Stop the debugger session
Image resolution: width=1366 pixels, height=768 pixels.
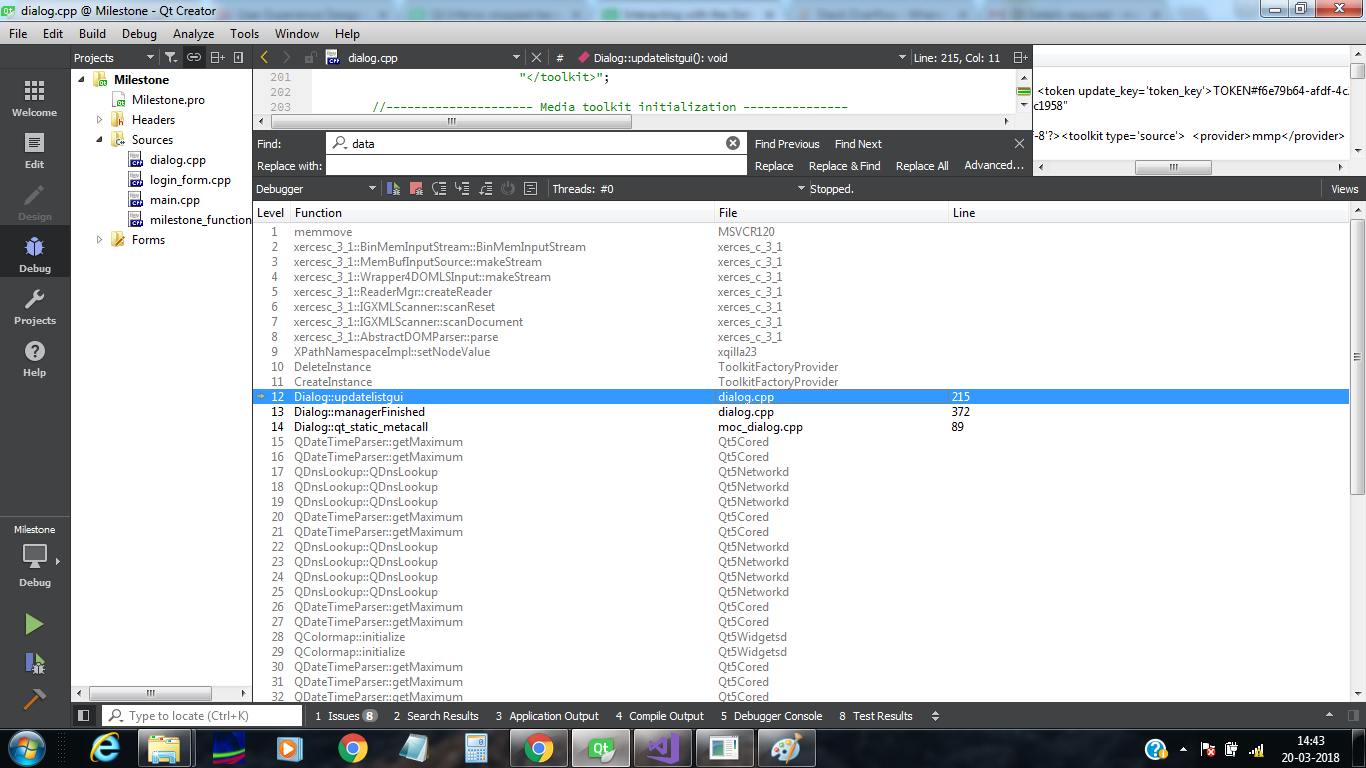(416, 188)
